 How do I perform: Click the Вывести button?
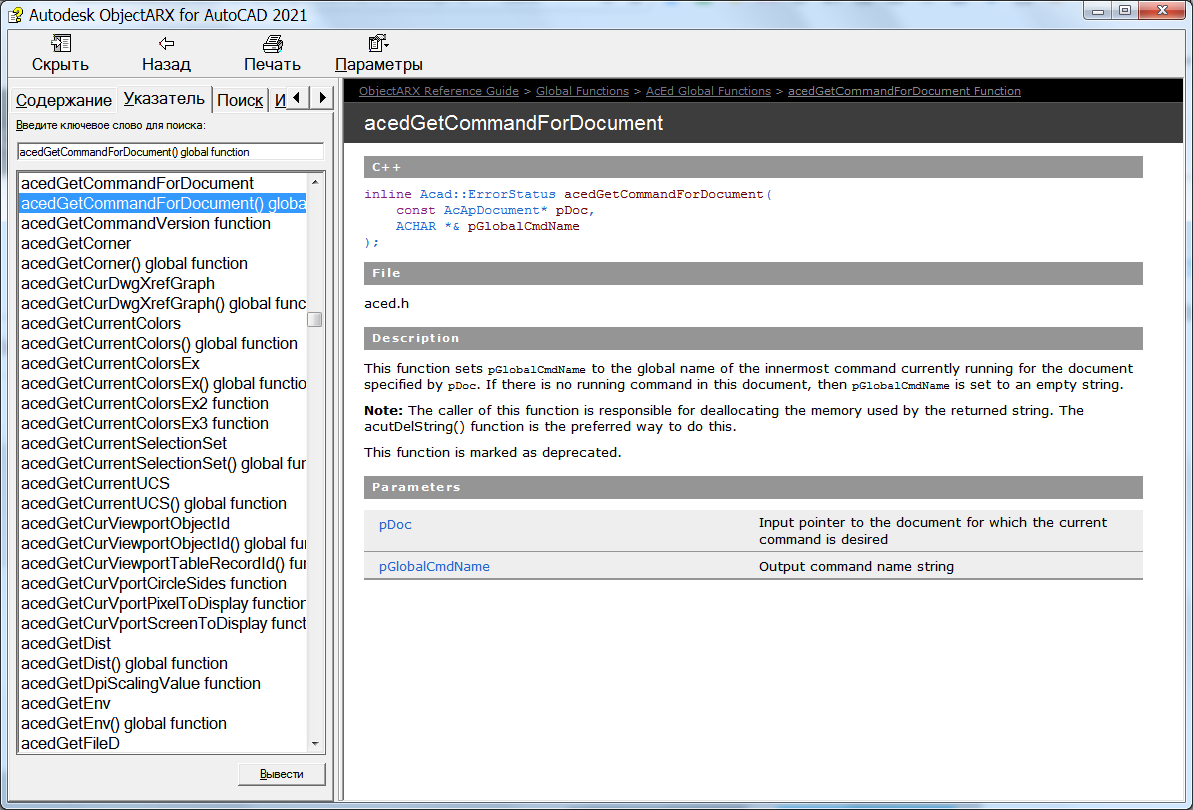click(282, 774)
